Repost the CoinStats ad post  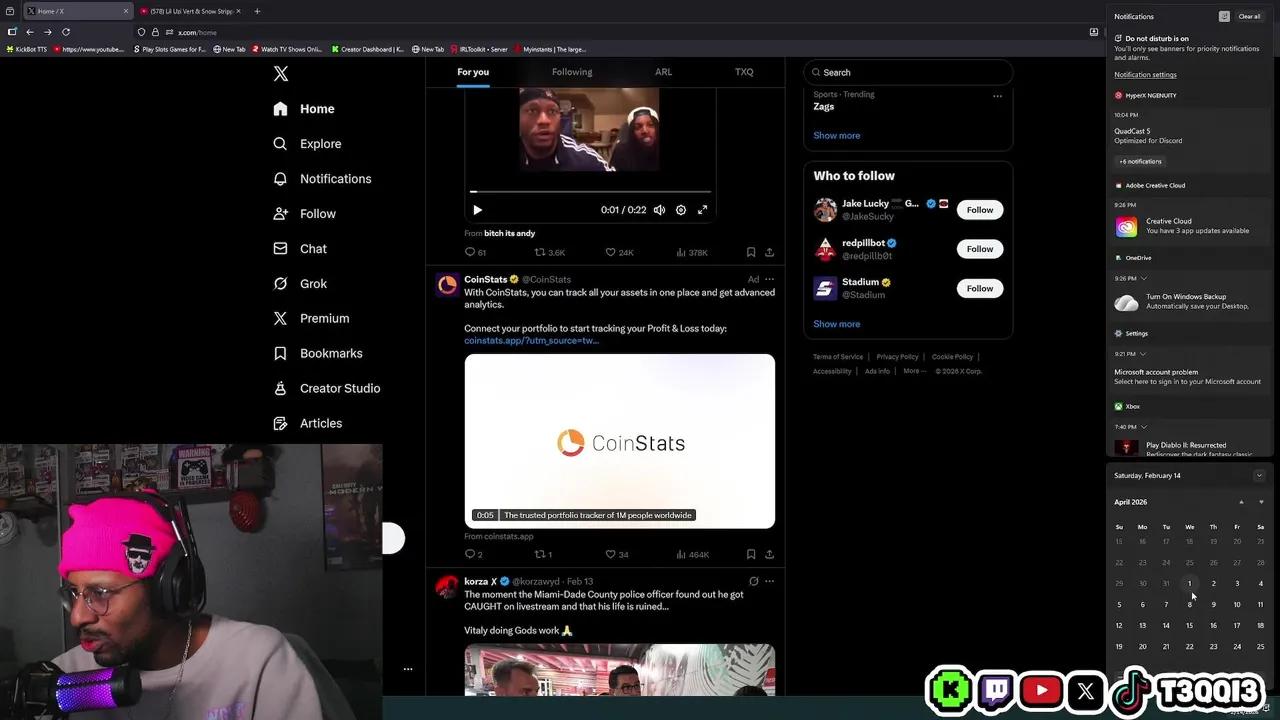(543, 554)
